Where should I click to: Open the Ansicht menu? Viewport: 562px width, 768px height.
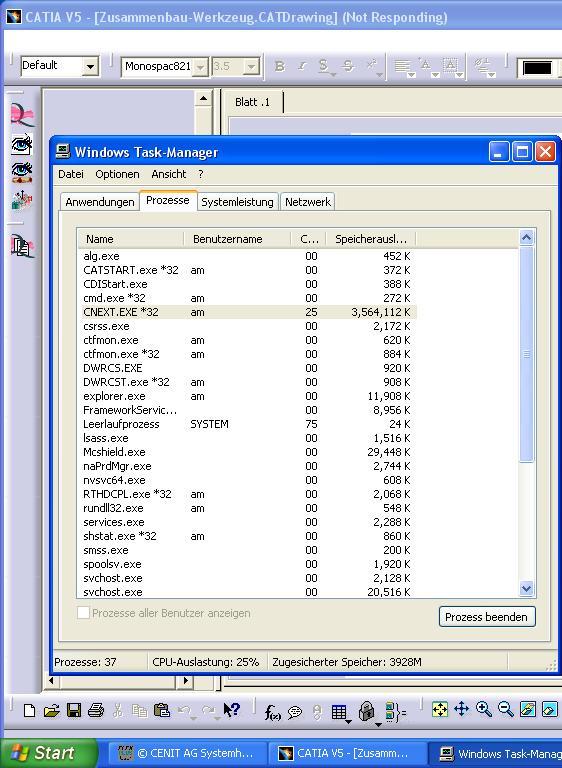coord(169,174)
